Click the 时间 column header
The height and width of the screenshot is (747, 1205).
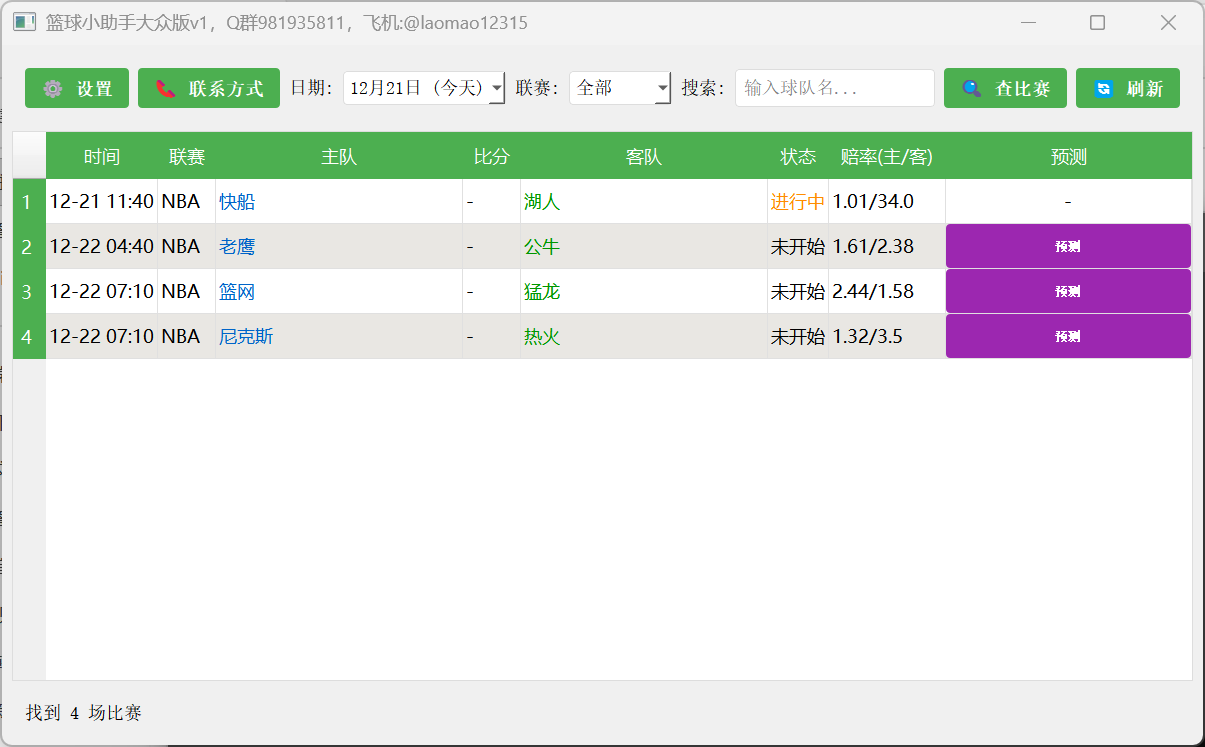[x=101, y=156]
